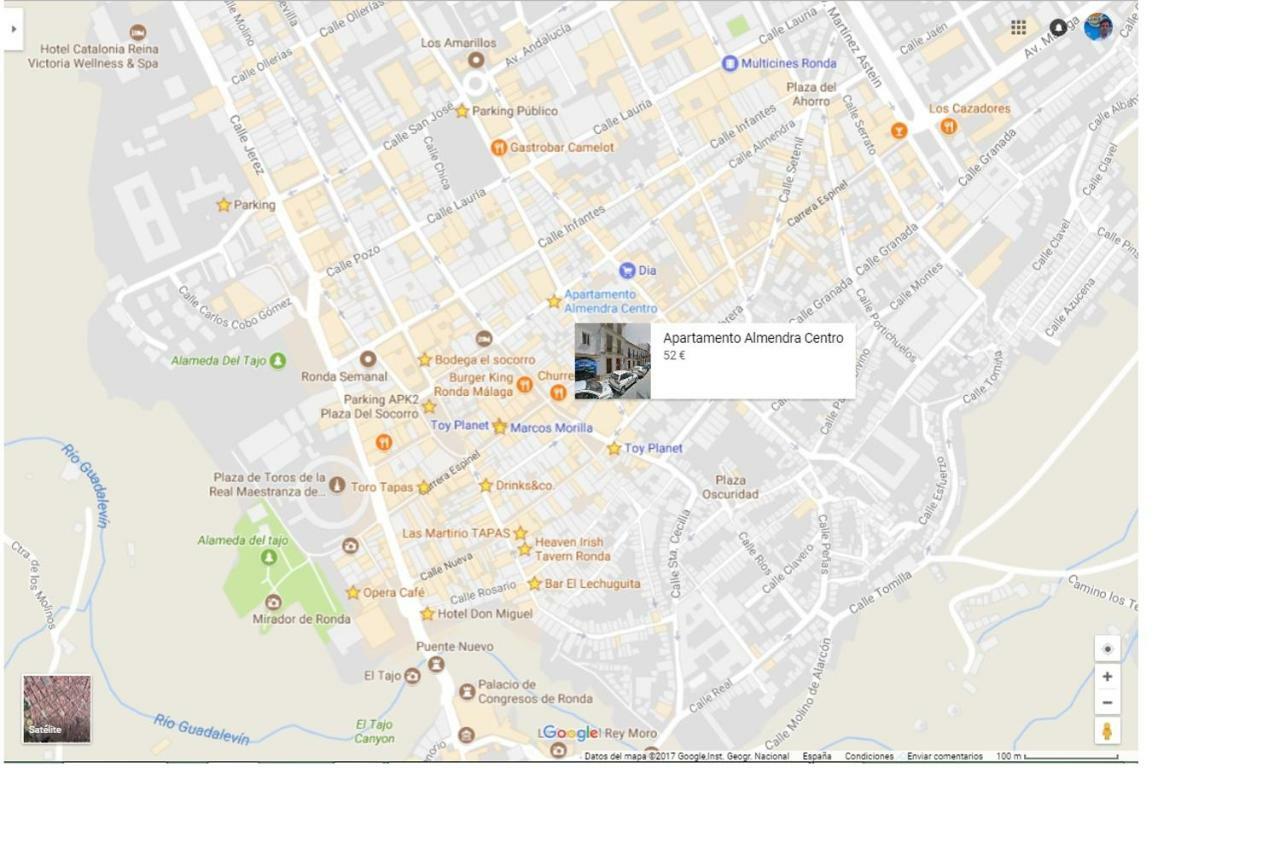This screenshot has height=855, width=1280.
Task: Select the Drinks&co star marker
Action: point(486,485)
